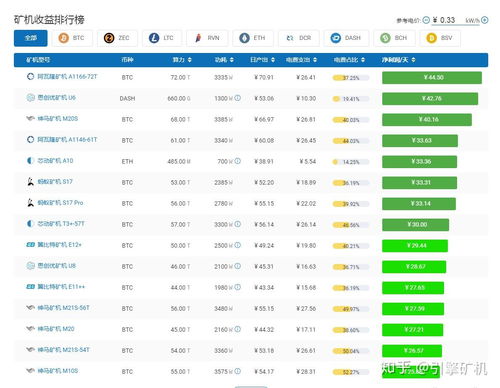Click the DCR coin icon
500x388 pixels.
pos(290,38)
